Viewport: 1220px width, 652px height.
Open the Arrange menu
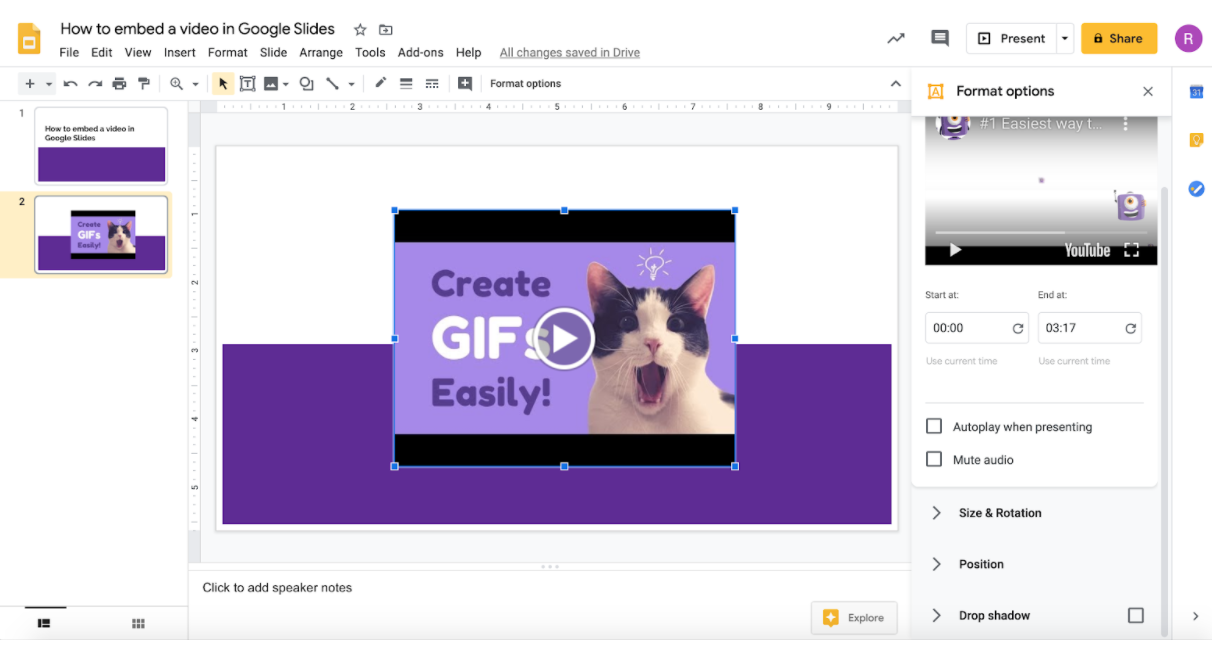tap(321, 53)
